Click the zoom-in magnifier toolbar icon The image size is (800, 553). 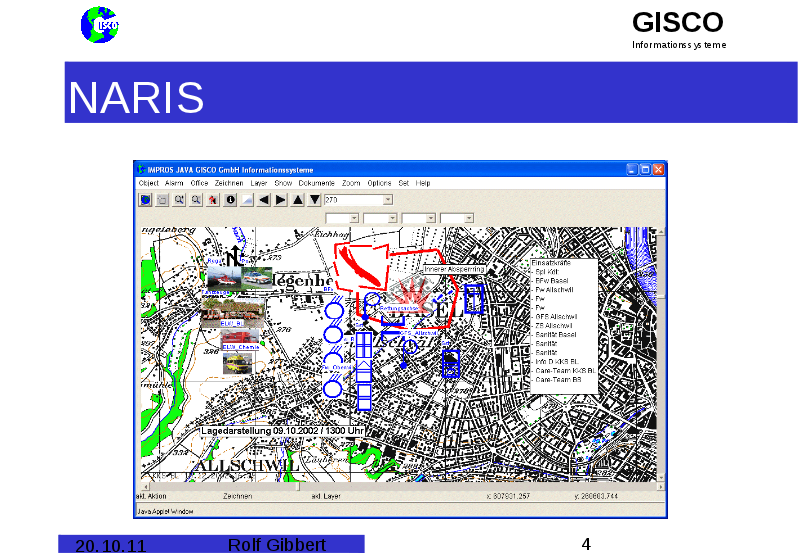pyautogui.click(x=179, y=200)
